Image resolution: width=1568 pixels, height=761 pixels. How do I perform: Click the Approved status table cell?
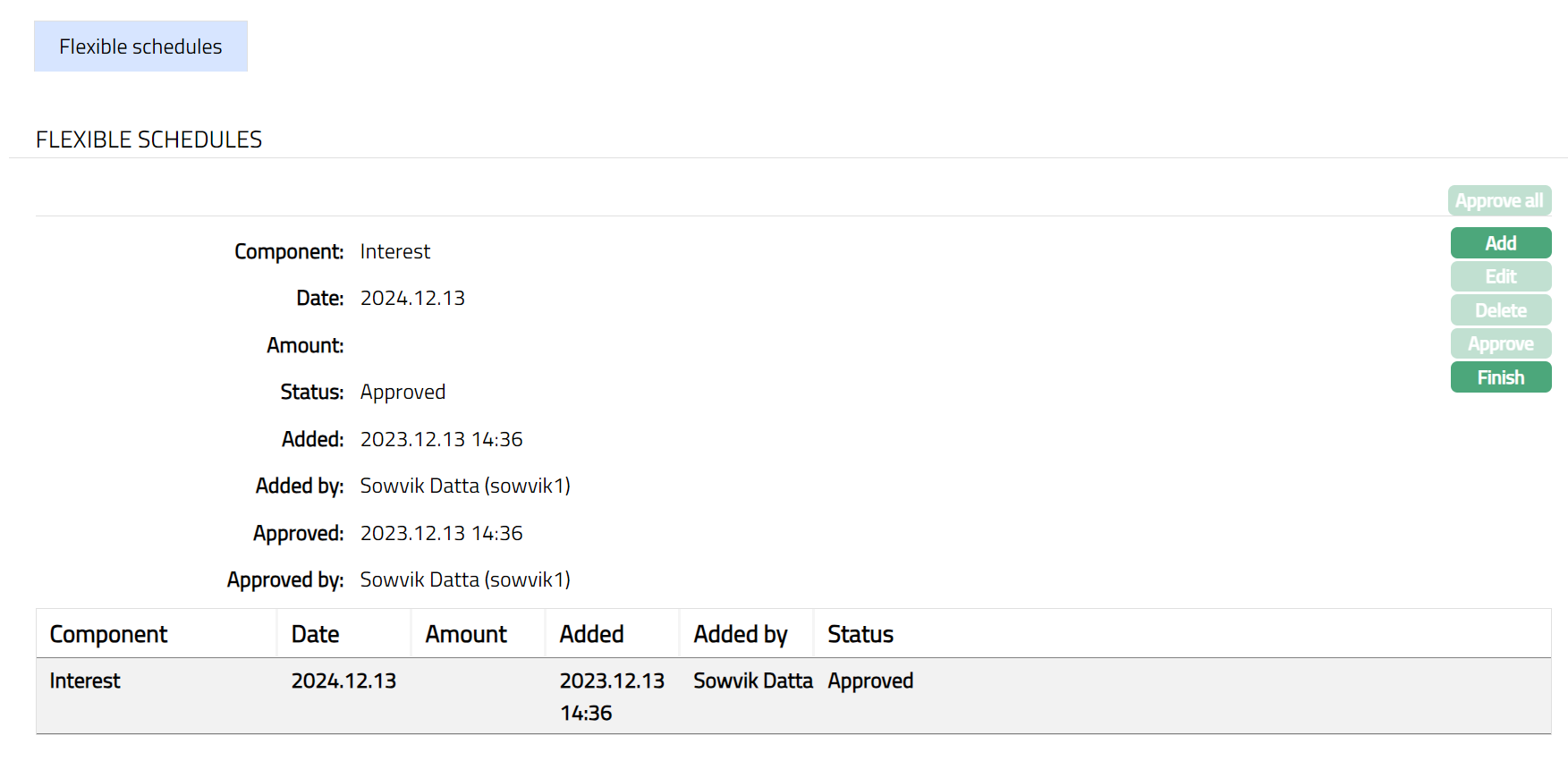click(869, 681)
